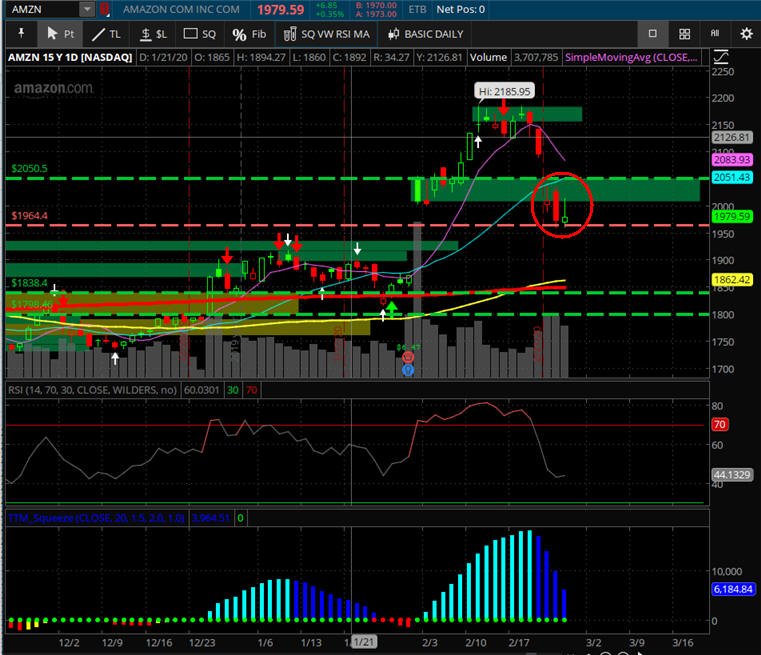Click the ETB label in the header
The height and width of the screenshot is (655, 761).
pyautogui.click(x=417, y=9)
